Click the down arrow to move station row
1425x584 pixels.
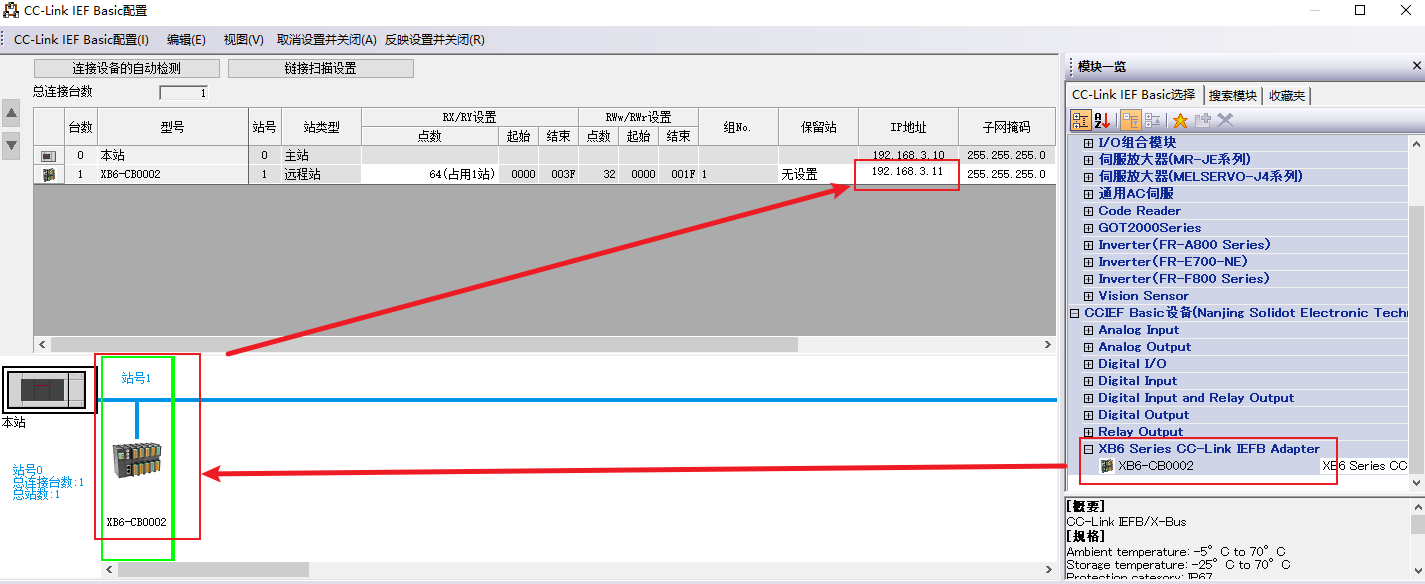(11, 146)
